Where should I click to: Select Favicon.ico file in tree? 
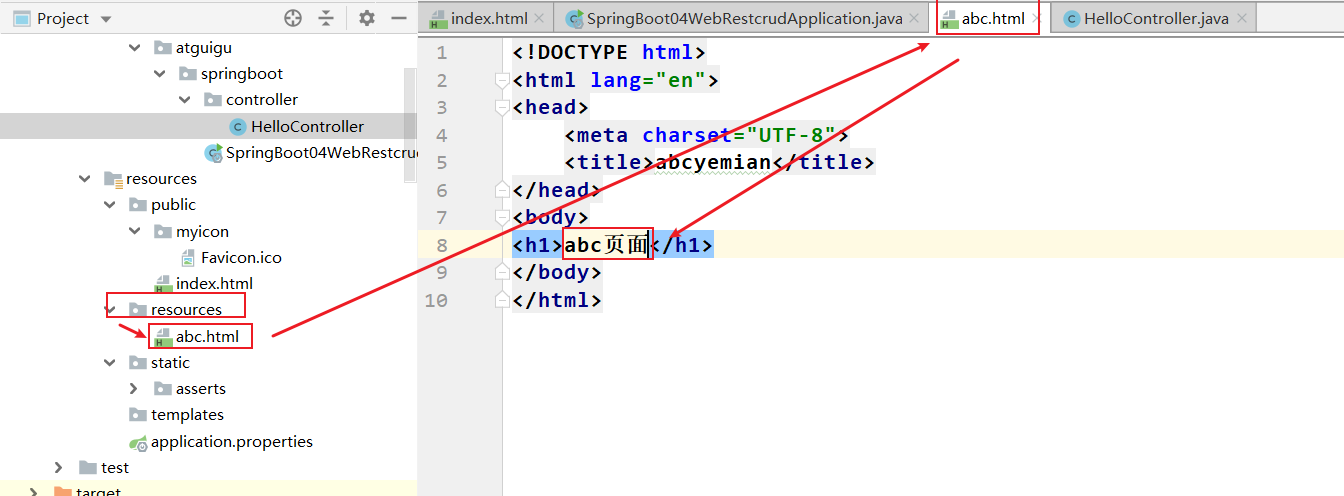[241, 257]
